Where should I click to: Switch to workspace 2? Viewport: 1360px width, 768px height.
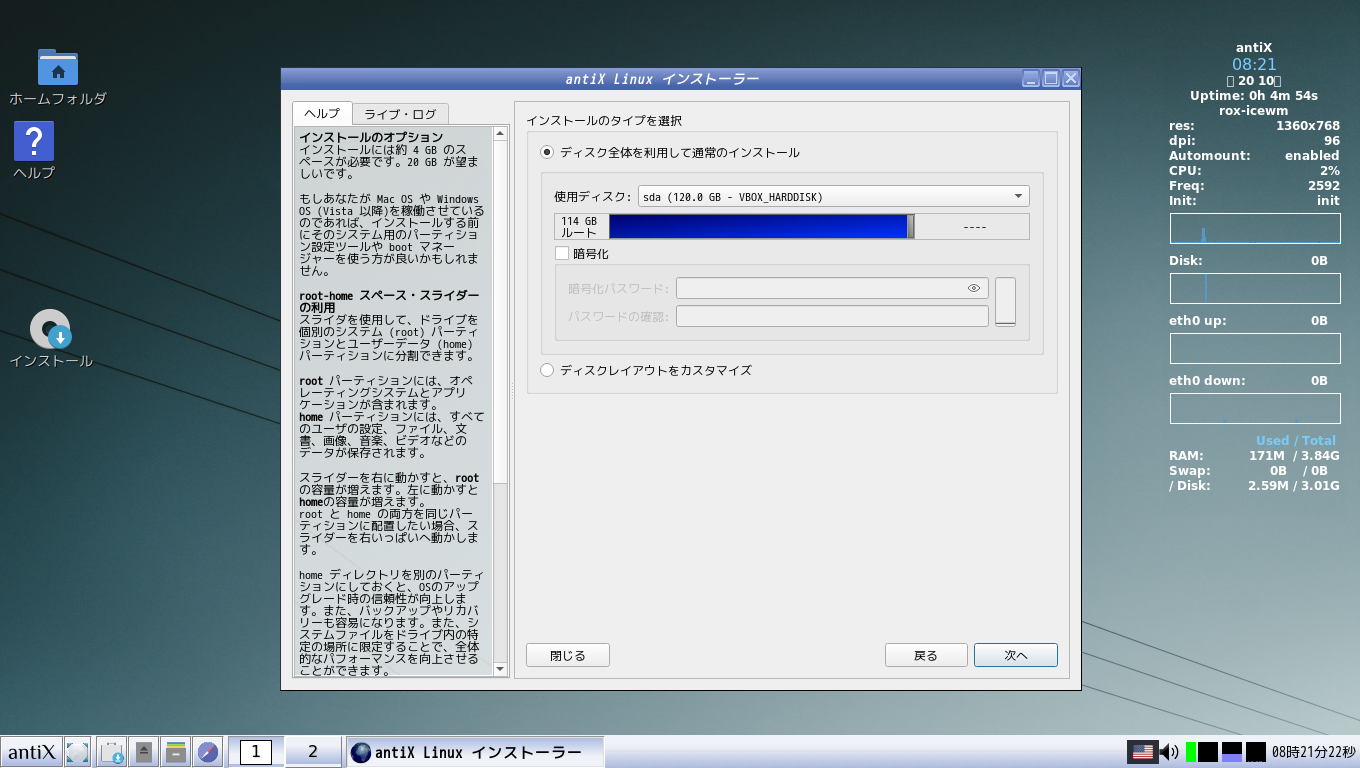313,751
